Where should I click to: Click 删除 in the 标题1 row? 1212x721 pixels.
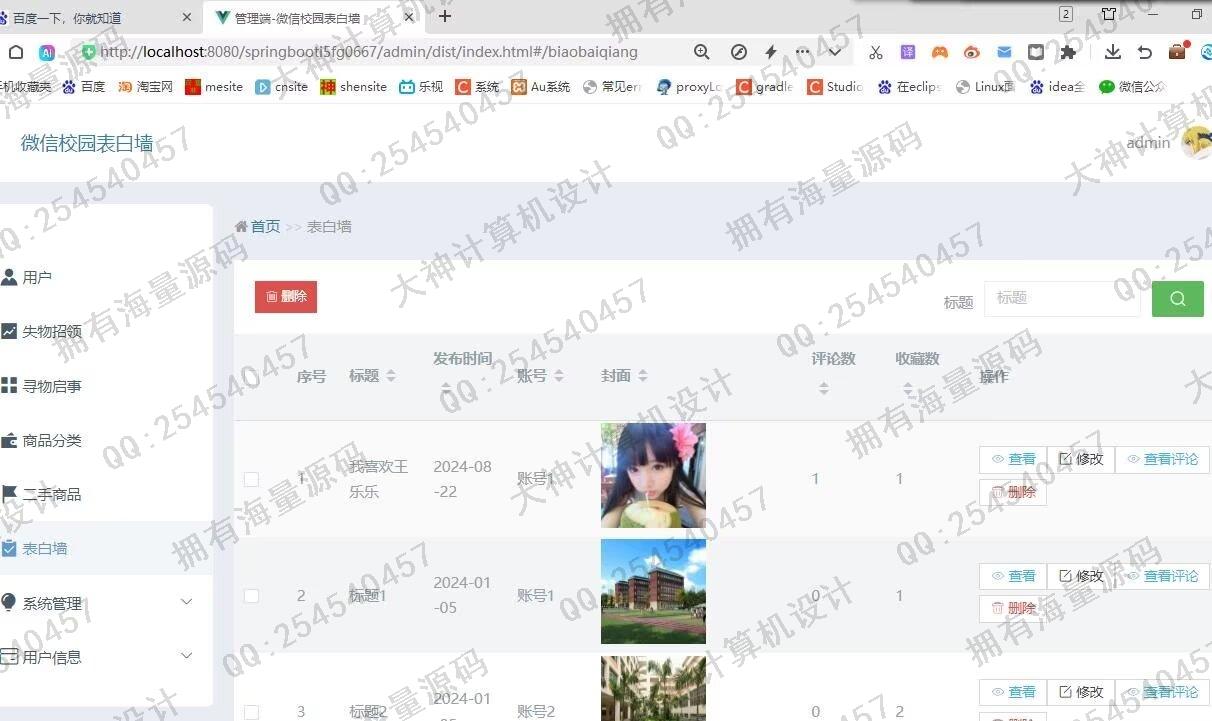(x=1013, y=608)
